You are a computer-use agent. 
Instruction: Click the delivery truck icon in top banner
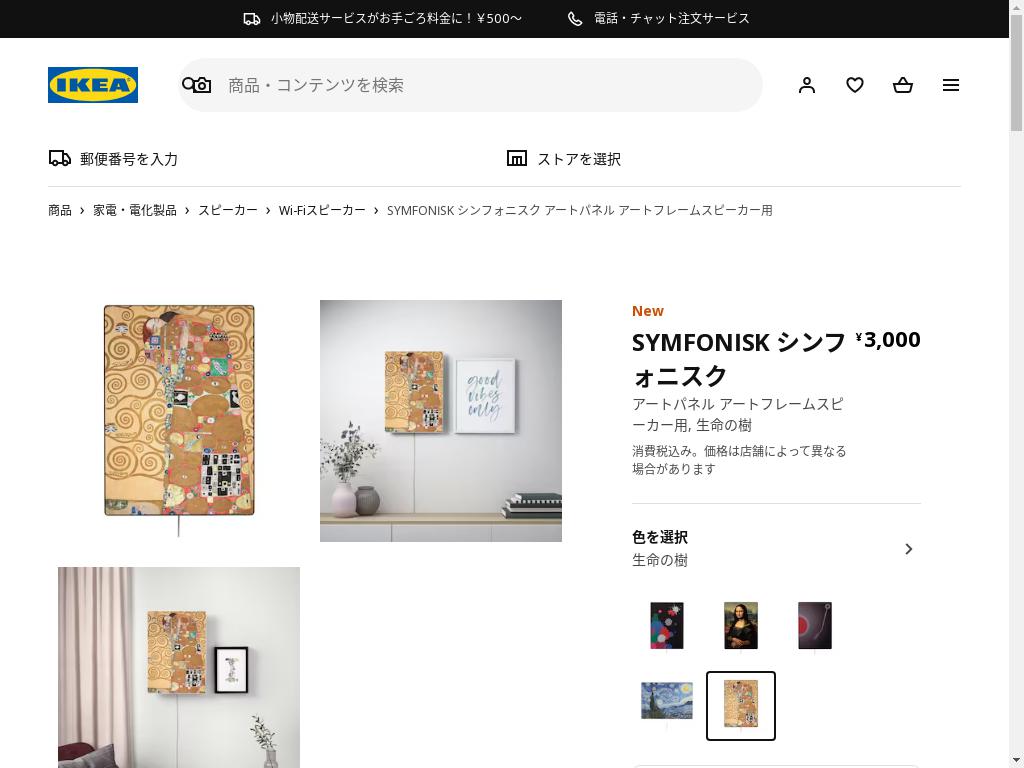[251, 19]
